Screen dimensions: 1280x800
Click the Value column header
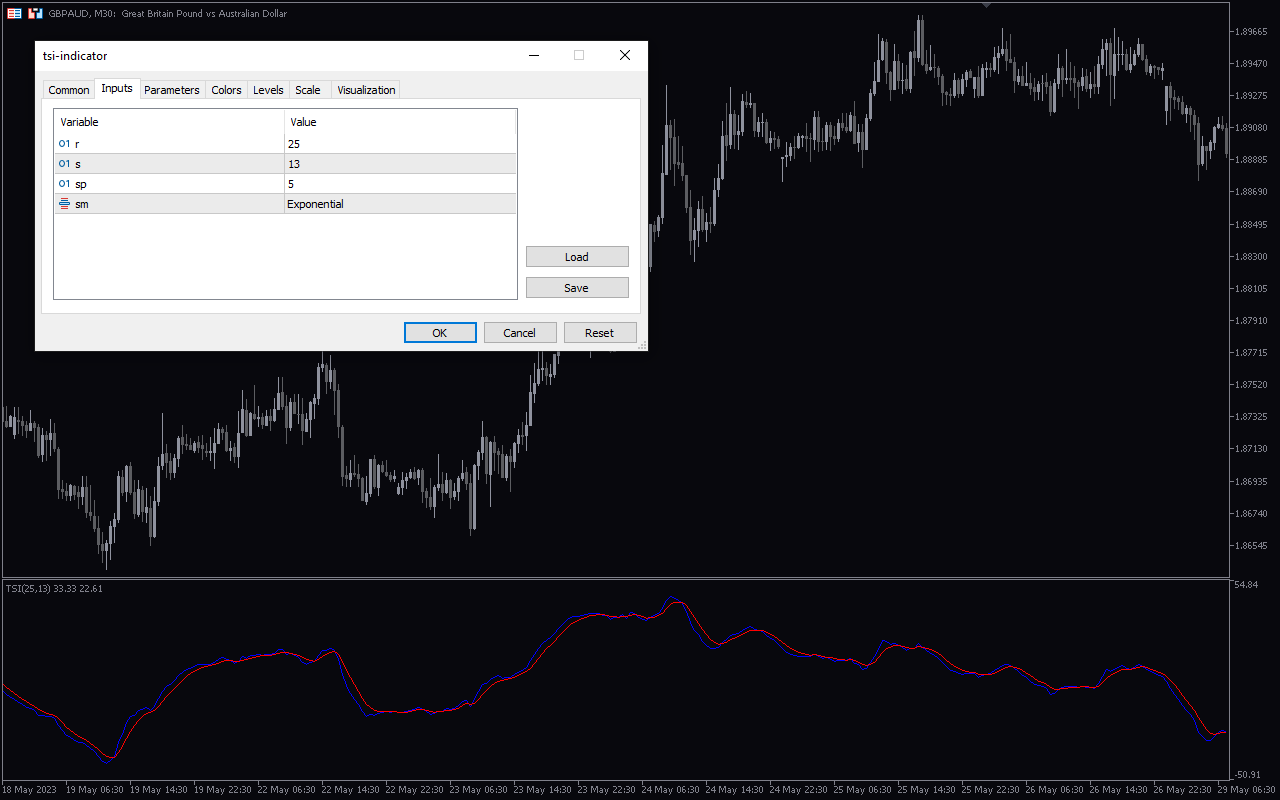coord(400,122)
